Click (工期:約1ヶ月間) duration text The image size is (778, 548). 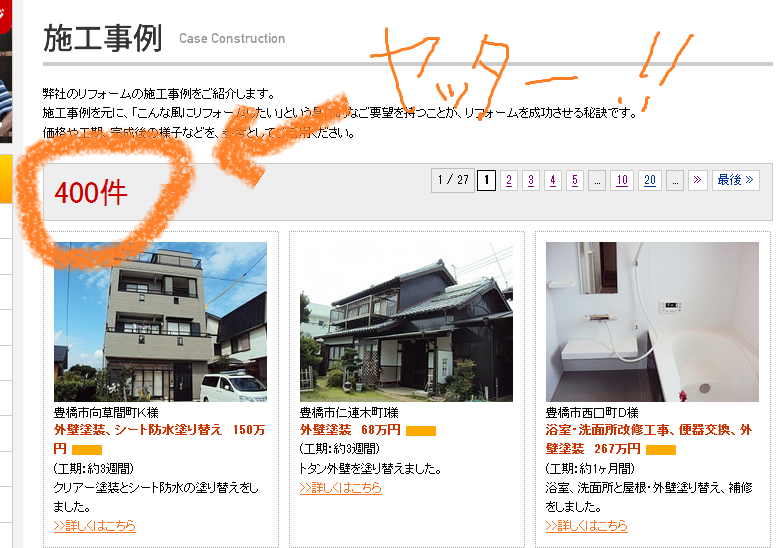click(x=590, y=469)
